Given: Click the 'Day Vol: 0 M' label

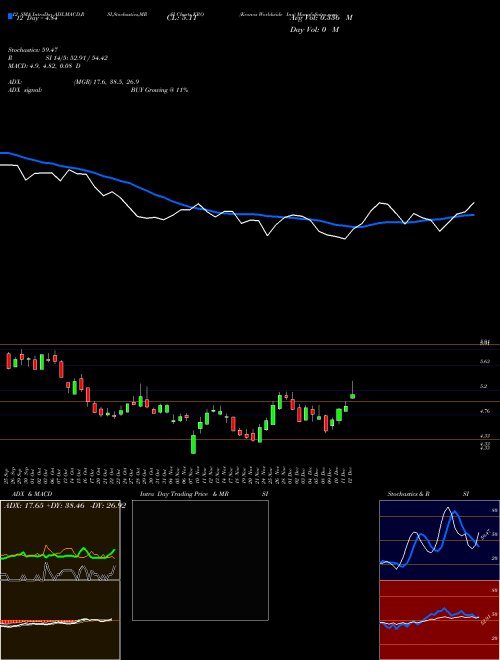Looking at the screenshot, I should pyautogui.click(x=314, y=30).
